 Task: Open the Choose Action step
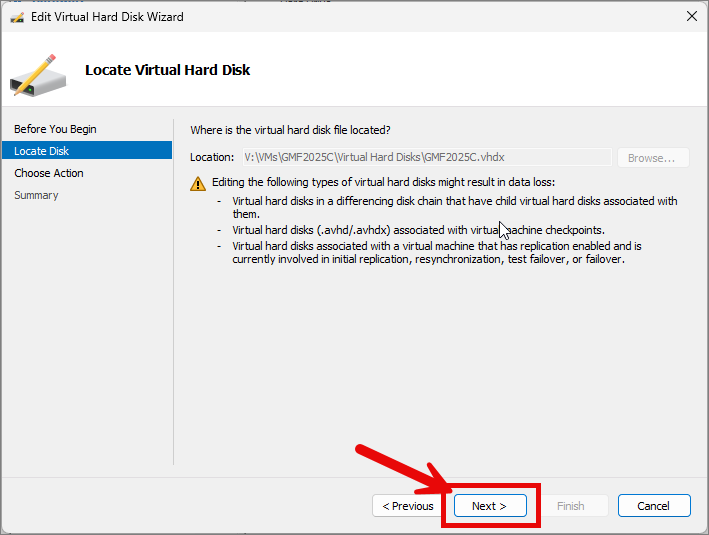coord(49,173)
